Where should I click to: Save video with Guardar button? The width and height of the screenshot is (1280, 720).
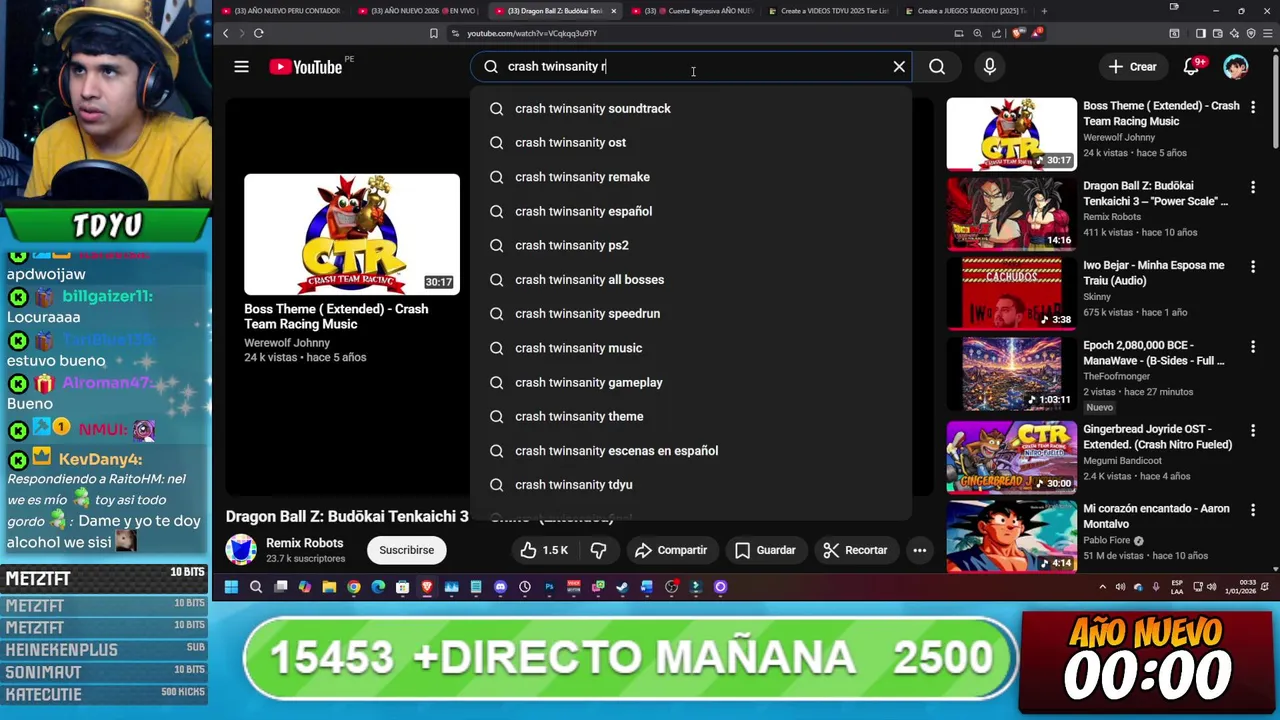point(765,550)
